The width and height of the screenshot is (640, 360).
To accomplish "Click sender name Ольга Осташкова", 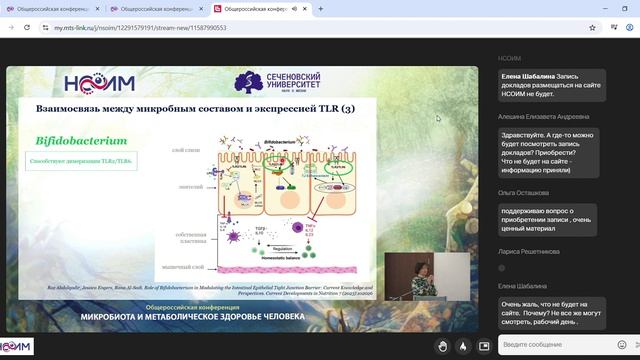I will click(523, 193).
